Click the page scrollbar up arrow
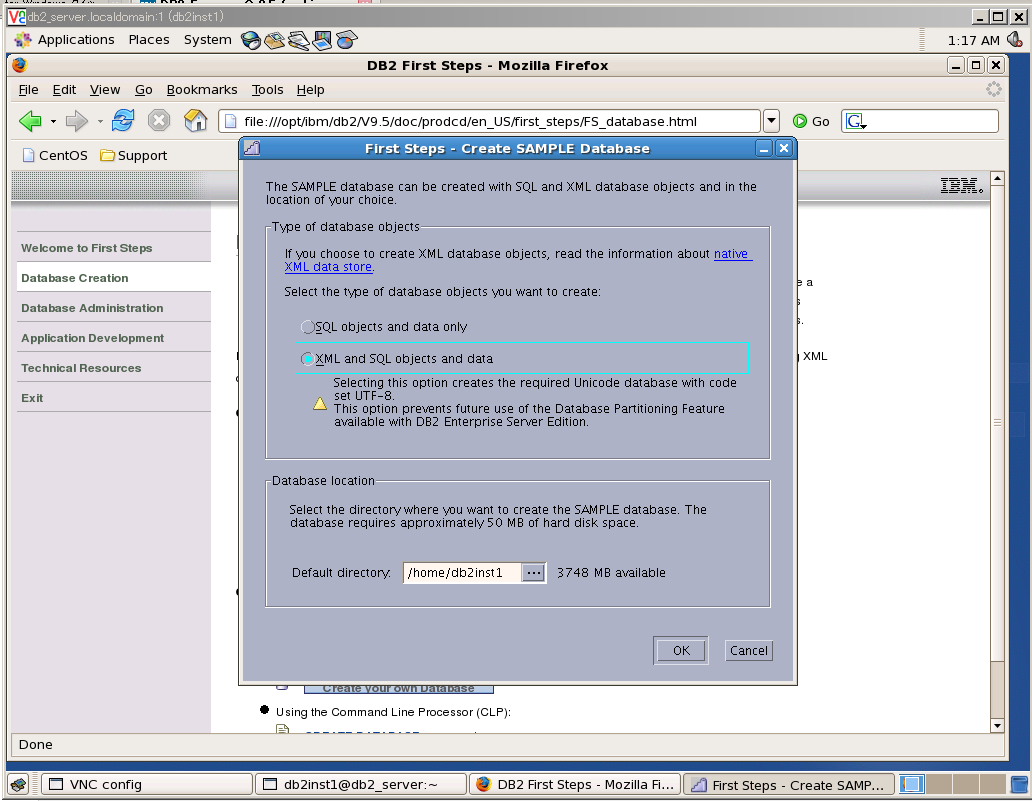This screenshot has height=801, width=1032. point(997,178)
